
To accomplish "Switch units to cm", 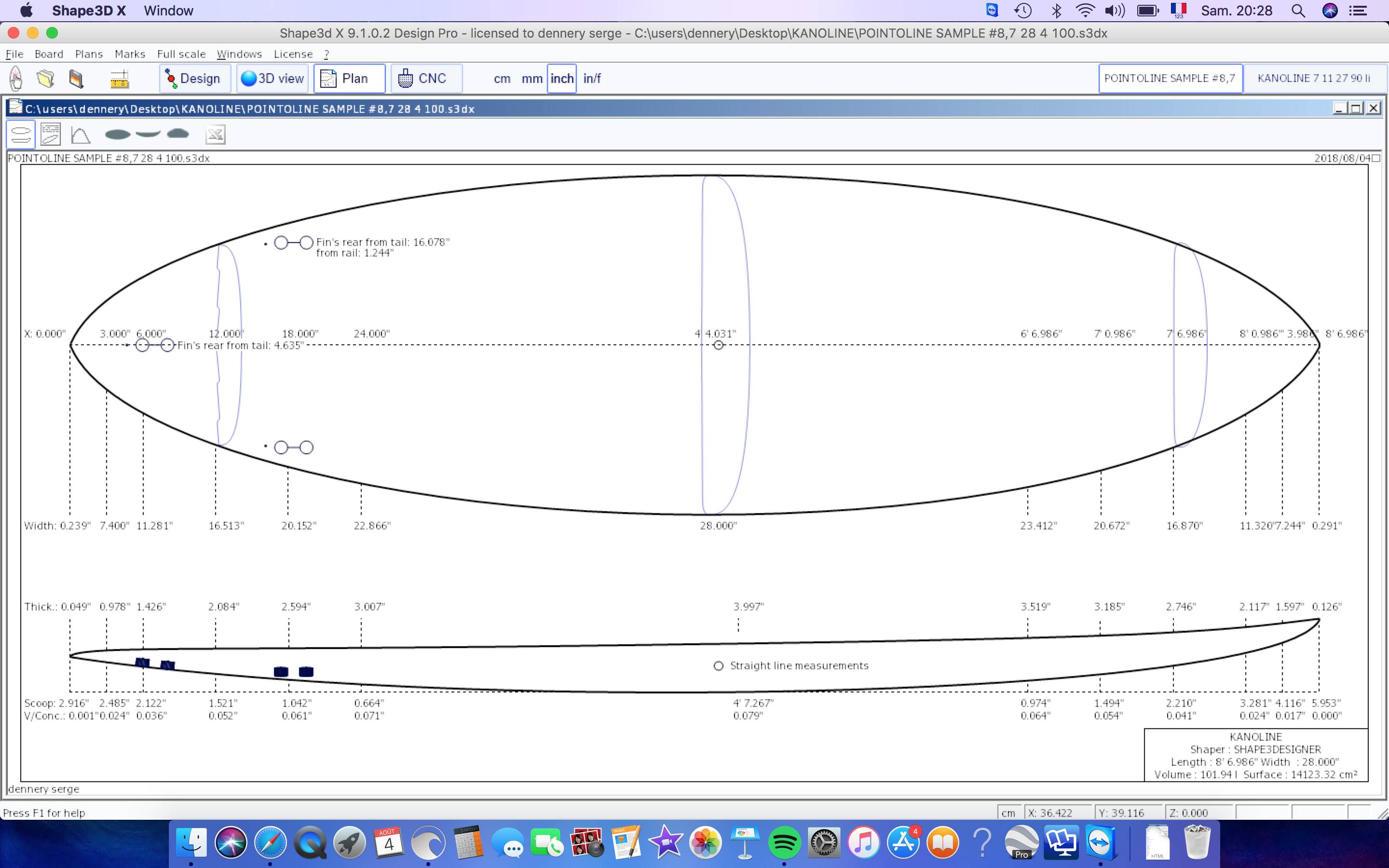I will pos(502,79).
